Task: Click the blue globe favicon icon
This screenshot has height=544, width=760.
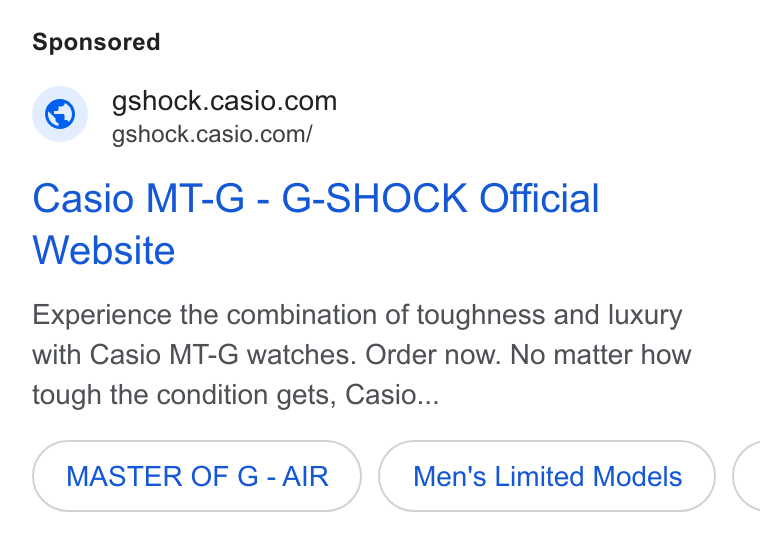Action: tap(60, 114)
